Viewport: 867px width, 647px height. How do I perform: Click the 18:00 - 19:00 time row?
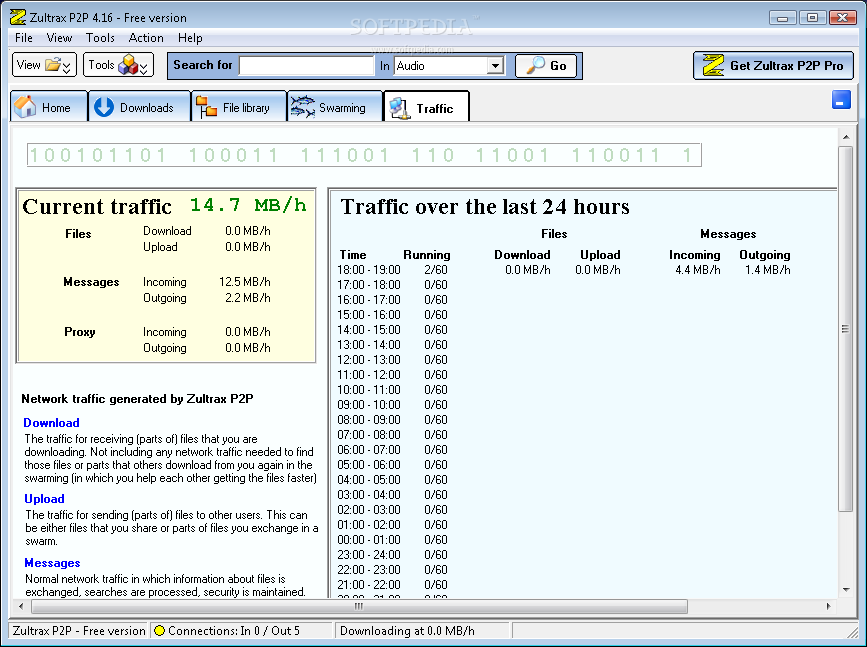[369, 270]
